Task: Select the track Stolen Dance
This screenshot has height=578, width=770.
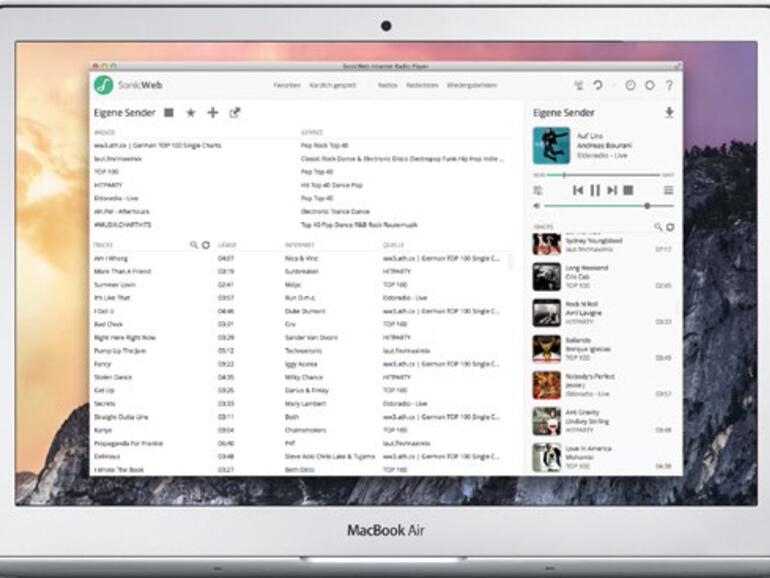Action: (113, 377)
